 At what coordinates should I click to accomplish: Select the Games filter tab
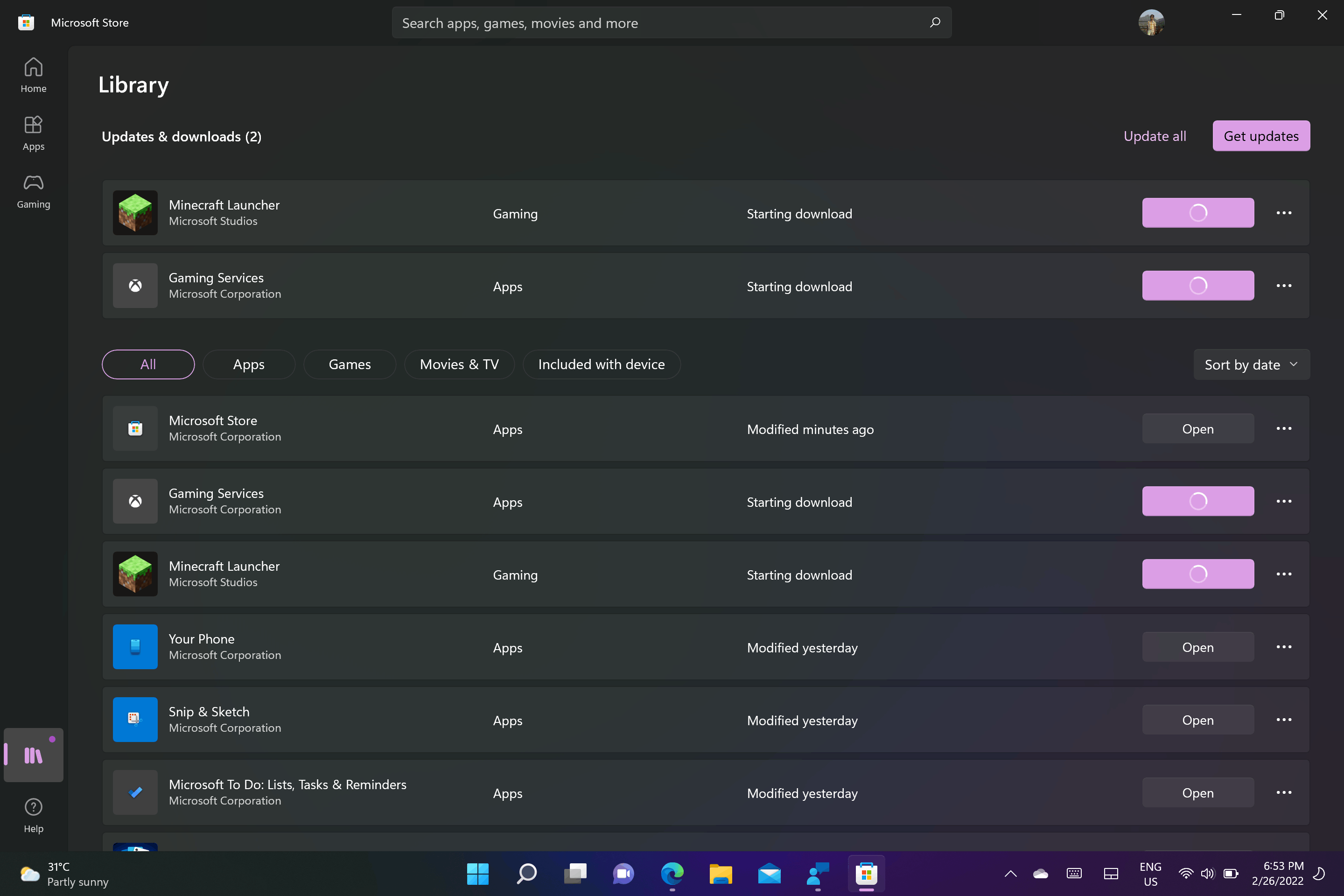(x=349, y=364)
